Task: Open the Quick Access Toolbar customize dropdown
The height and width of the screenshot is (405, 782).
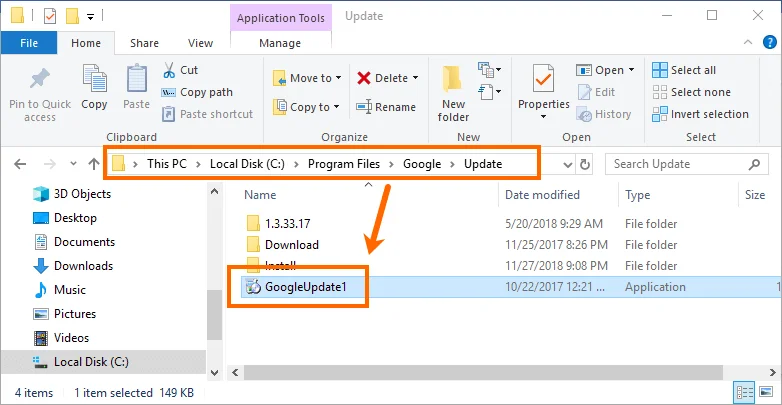Action: (x=90, y=16)
